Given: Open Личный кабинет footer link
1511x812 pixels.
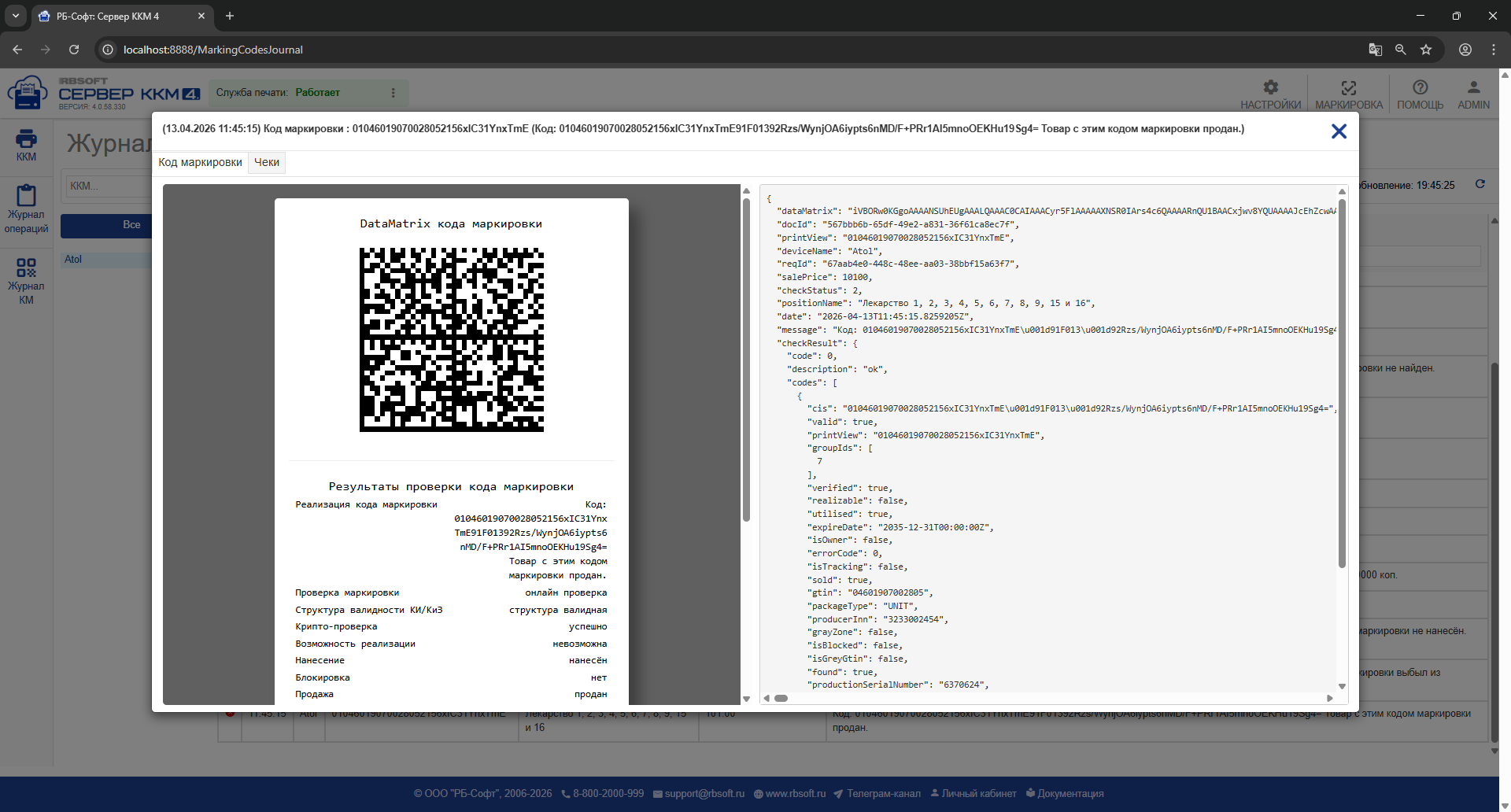Looking at the screenshot, I should click(x=973, y=793).
